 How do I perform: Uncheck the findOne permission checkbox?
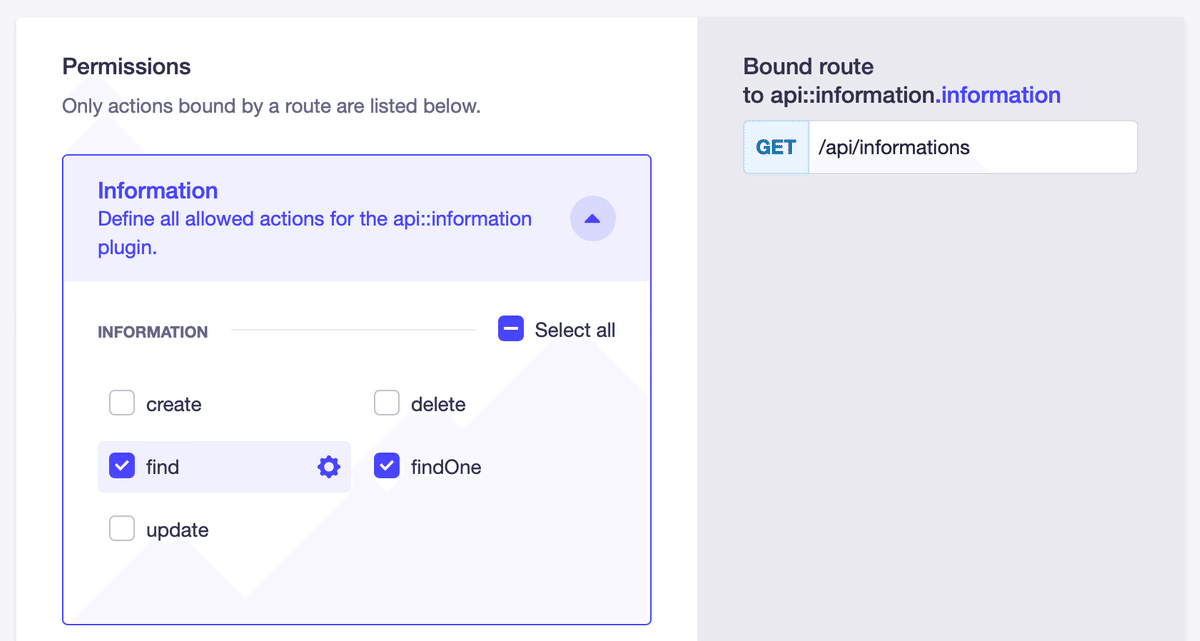tap(387, 466)
